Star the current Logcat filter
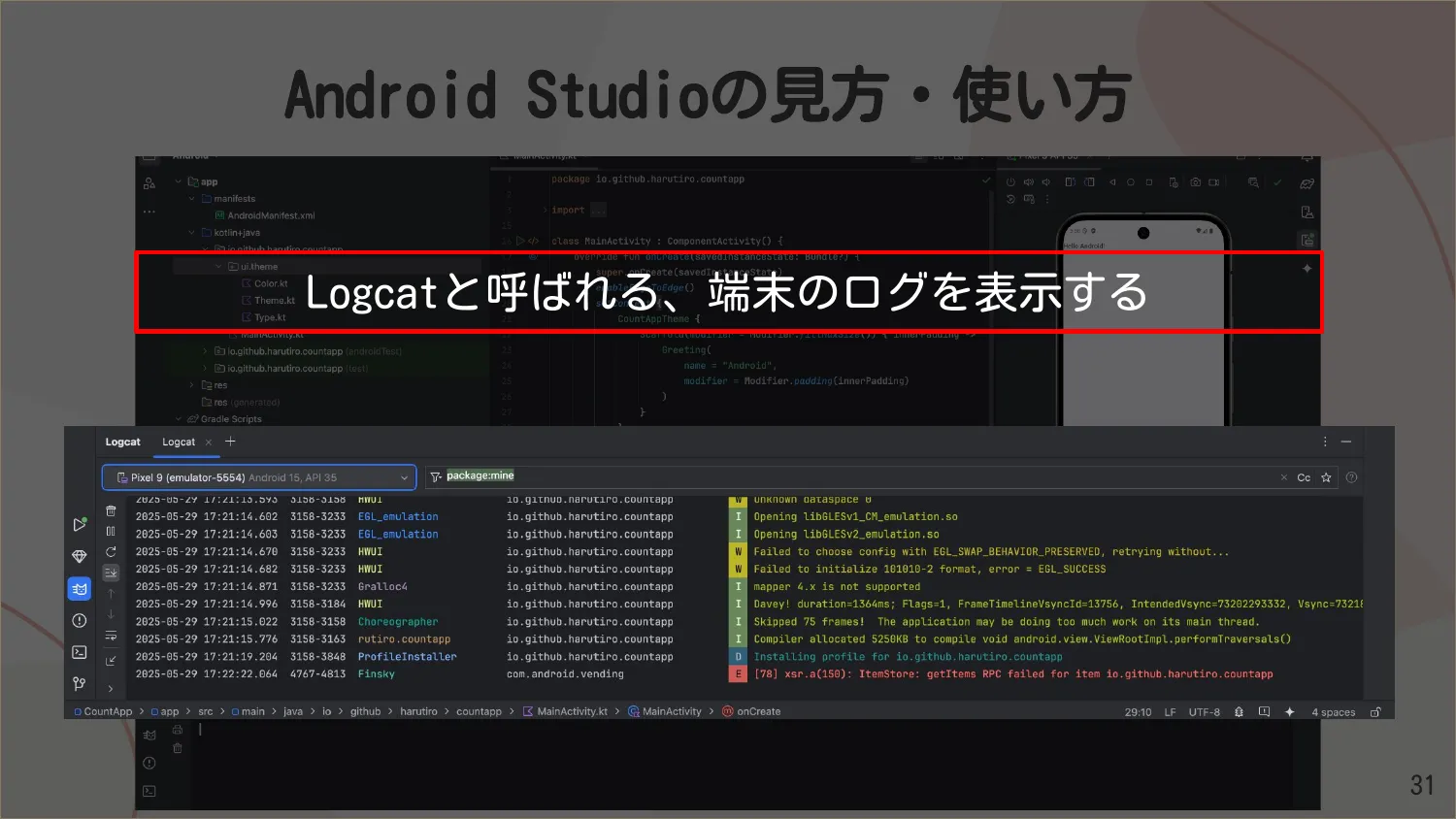The width and height of the screenshot is (1456, 819). [1326, 476]
